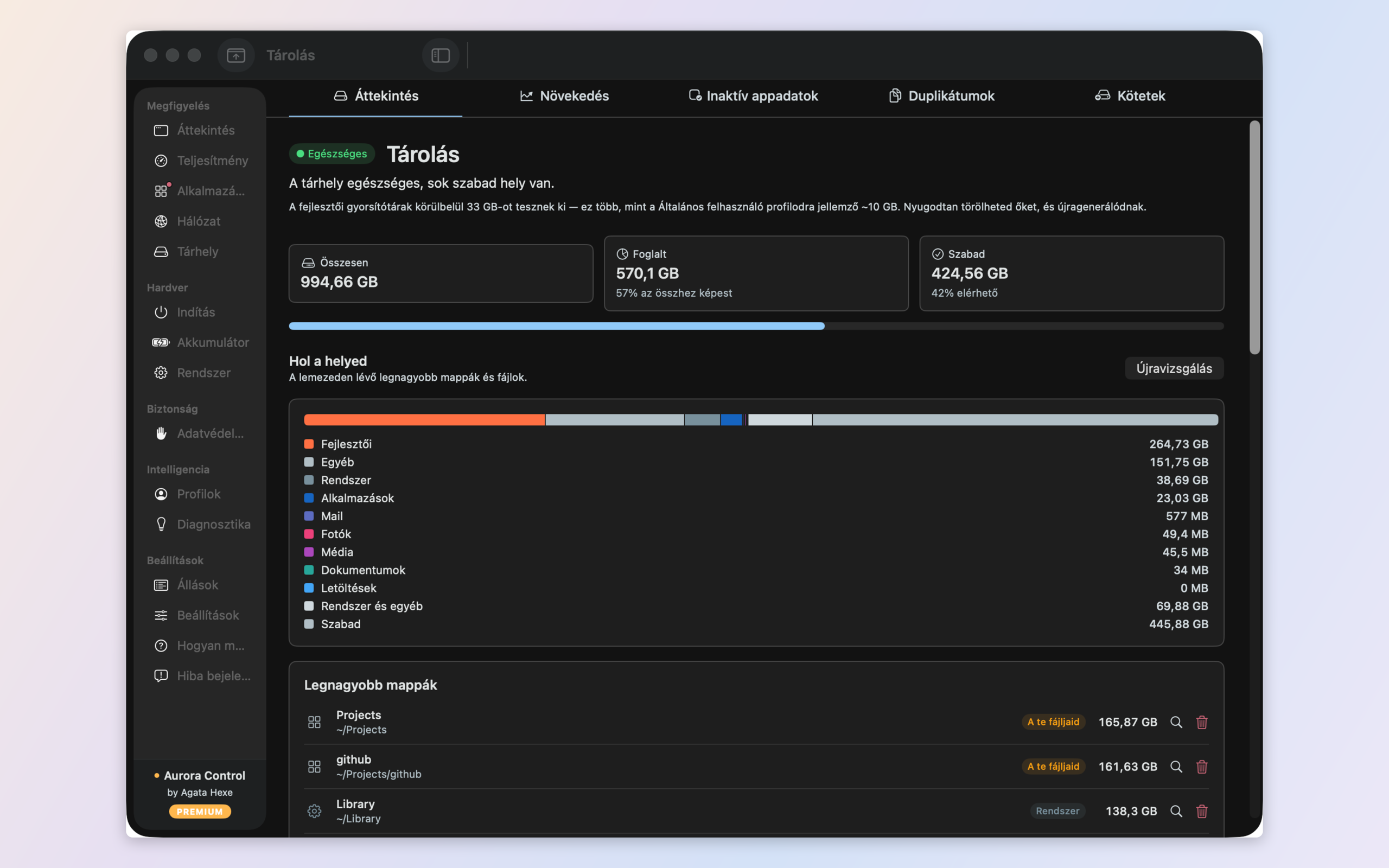Screen dimensions: 1389x868
Task: Switch to the Inaktív appadatok tab
Action: click(754, 96)
